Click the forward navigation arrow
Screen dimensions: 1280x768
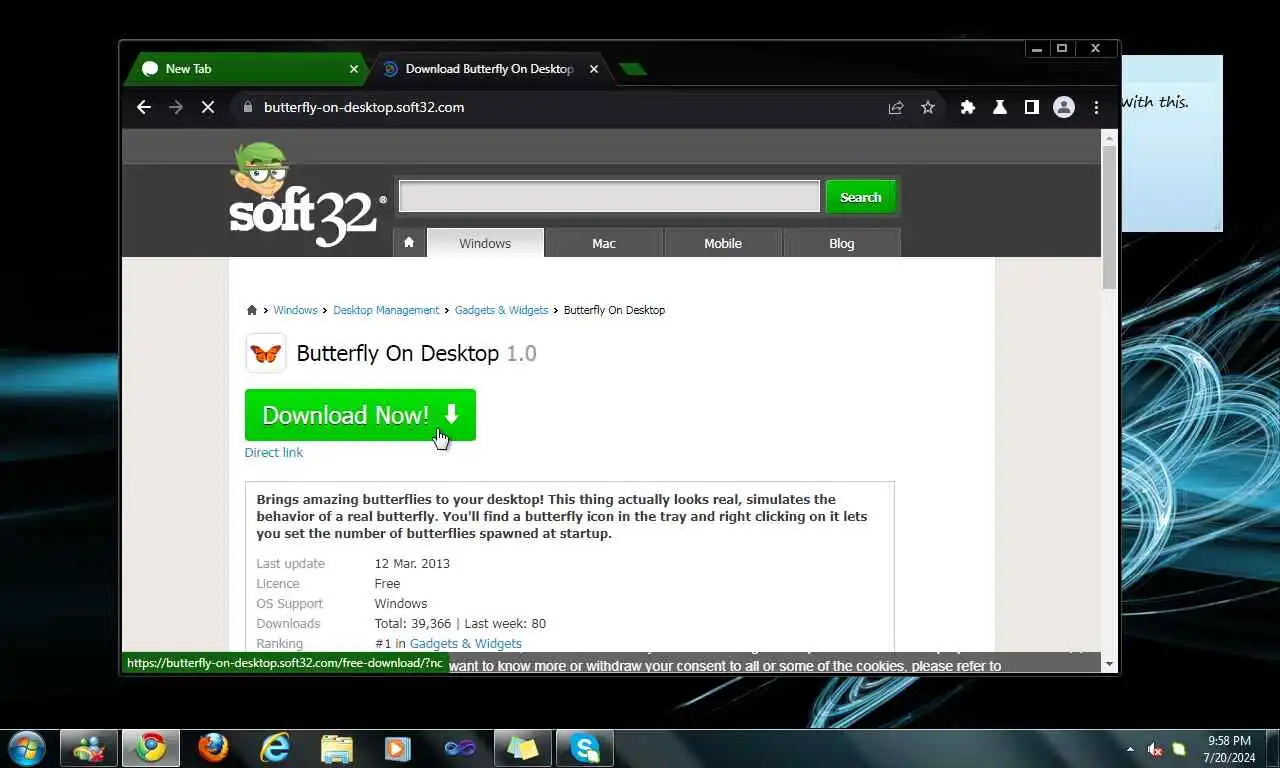[176, 107]
